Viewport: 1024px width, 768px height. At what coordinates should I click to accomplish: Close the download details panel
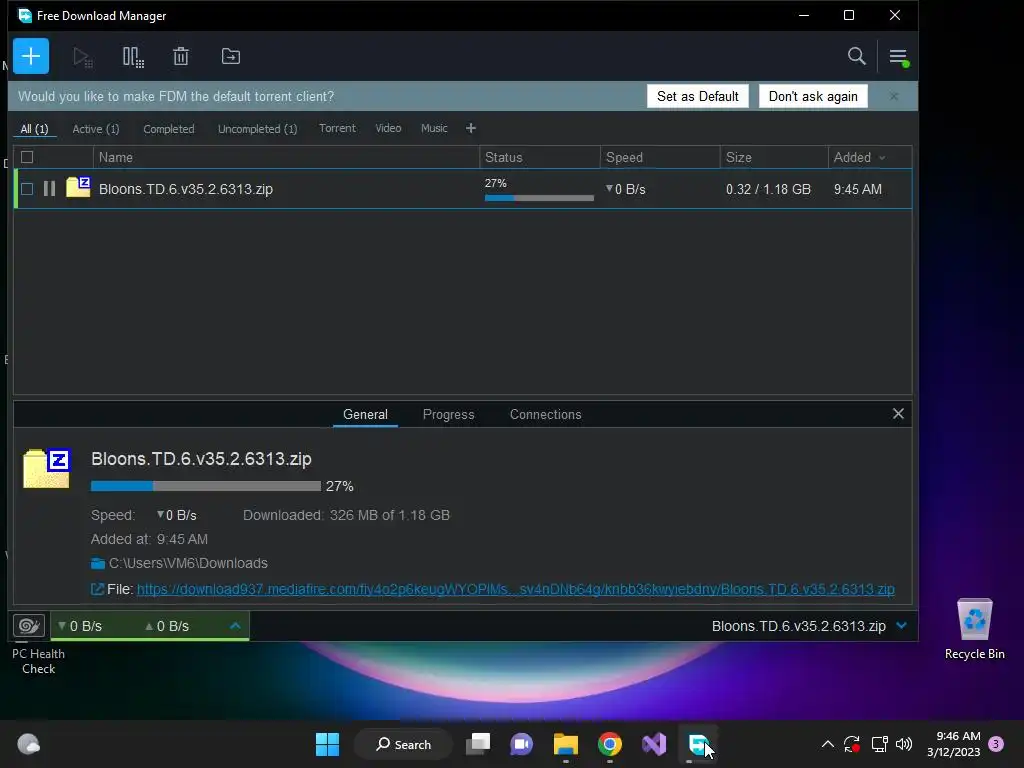898,413
